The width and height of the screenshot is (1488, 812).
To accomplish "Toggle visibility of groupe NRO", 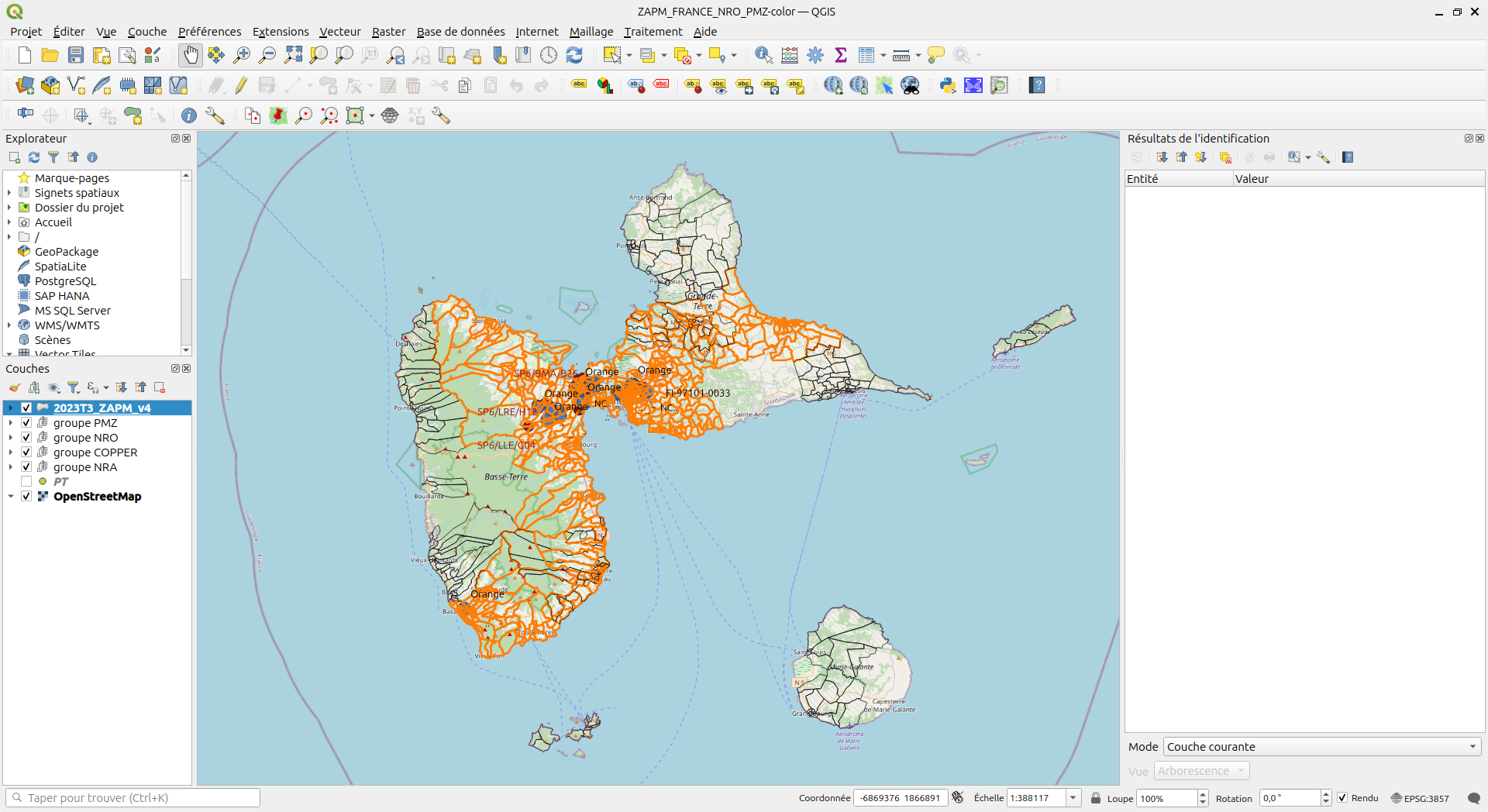I will point(26,437).
